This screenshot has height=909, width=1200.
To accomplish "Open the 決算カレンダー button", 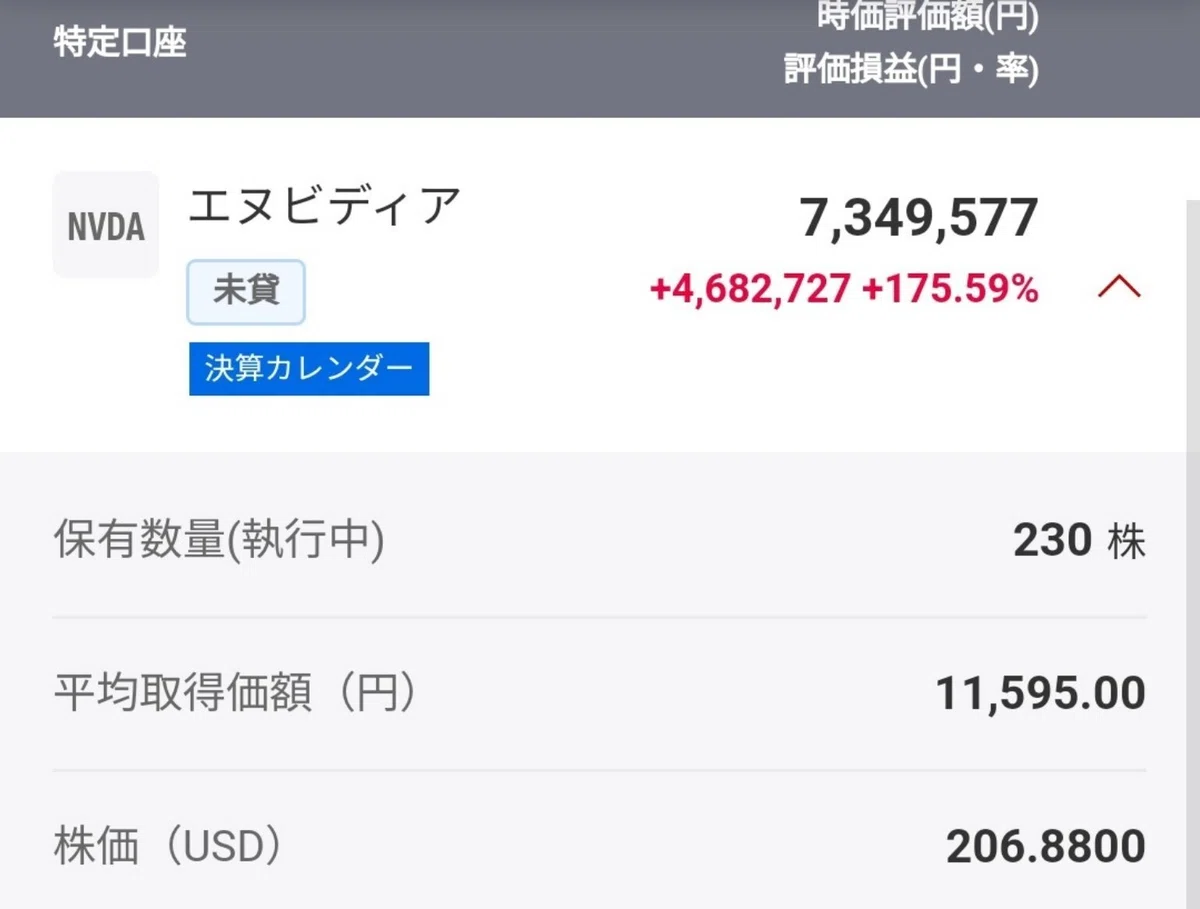I will click(309, 369).
